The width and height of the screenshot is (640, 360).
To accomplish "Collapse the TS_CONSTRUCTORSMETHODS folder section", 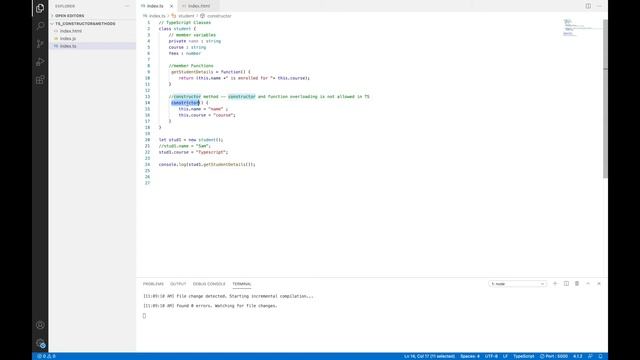I will point(85,24).
